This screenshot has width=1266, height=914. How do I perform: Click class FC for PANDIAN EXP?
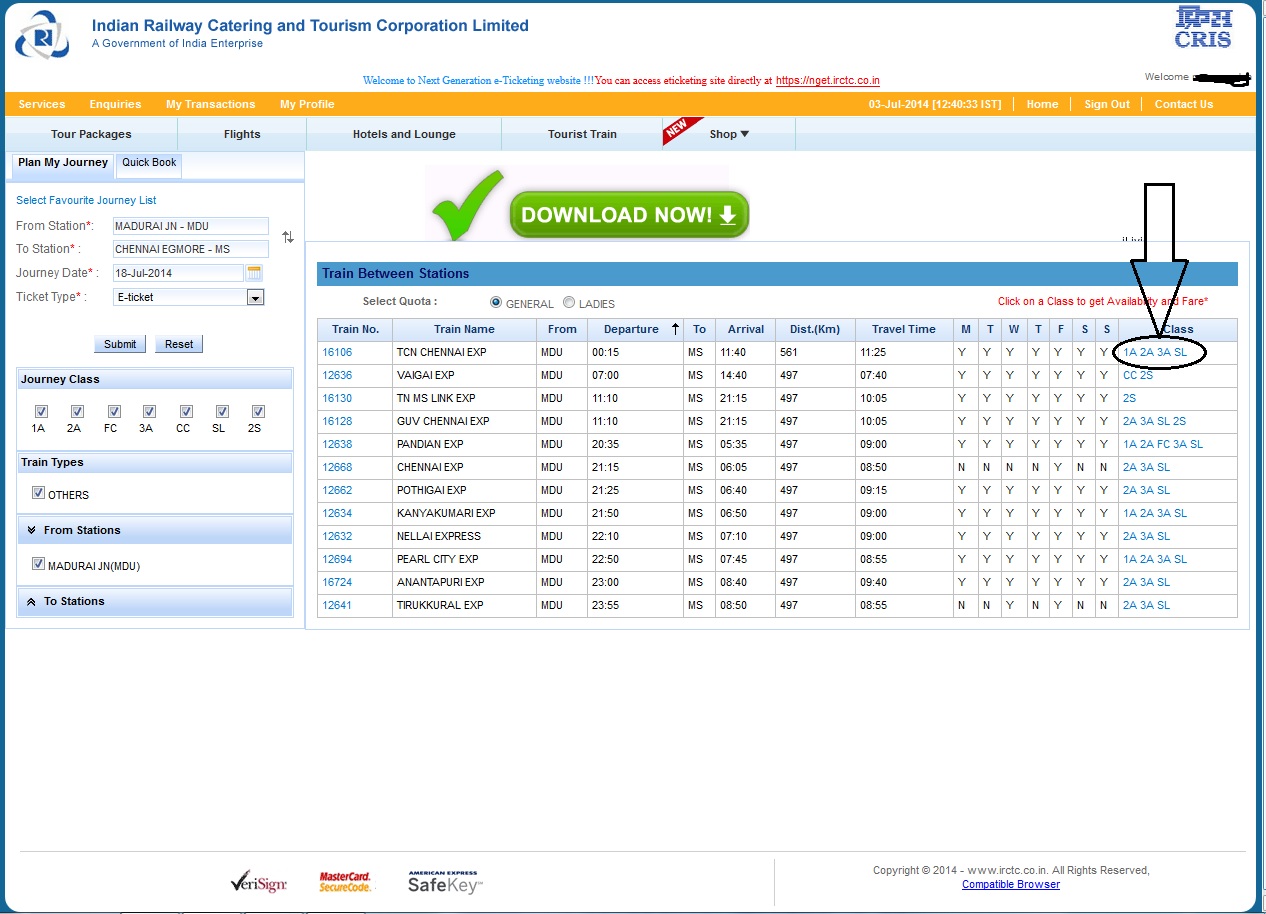pyautogui.click(x=1163, y=445)
